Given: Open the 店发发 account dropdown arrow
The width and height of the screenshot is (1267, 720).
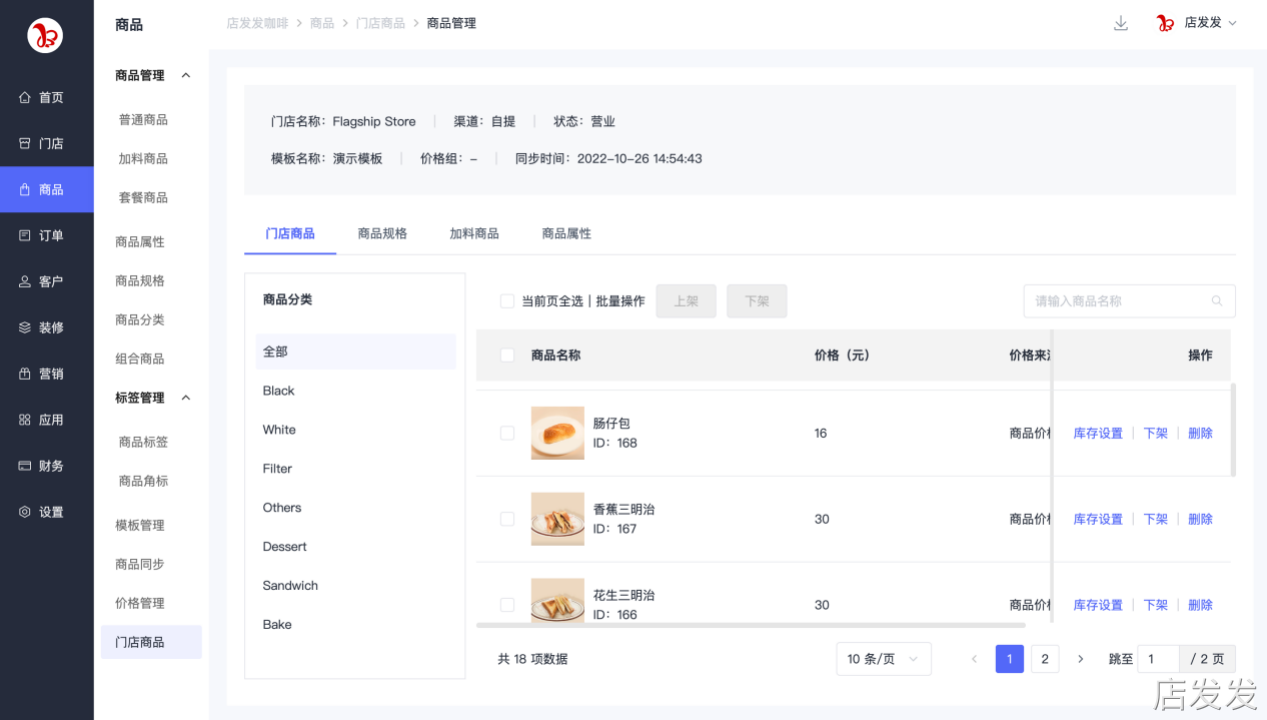Looking at the screenshot, I should 1232,23.
